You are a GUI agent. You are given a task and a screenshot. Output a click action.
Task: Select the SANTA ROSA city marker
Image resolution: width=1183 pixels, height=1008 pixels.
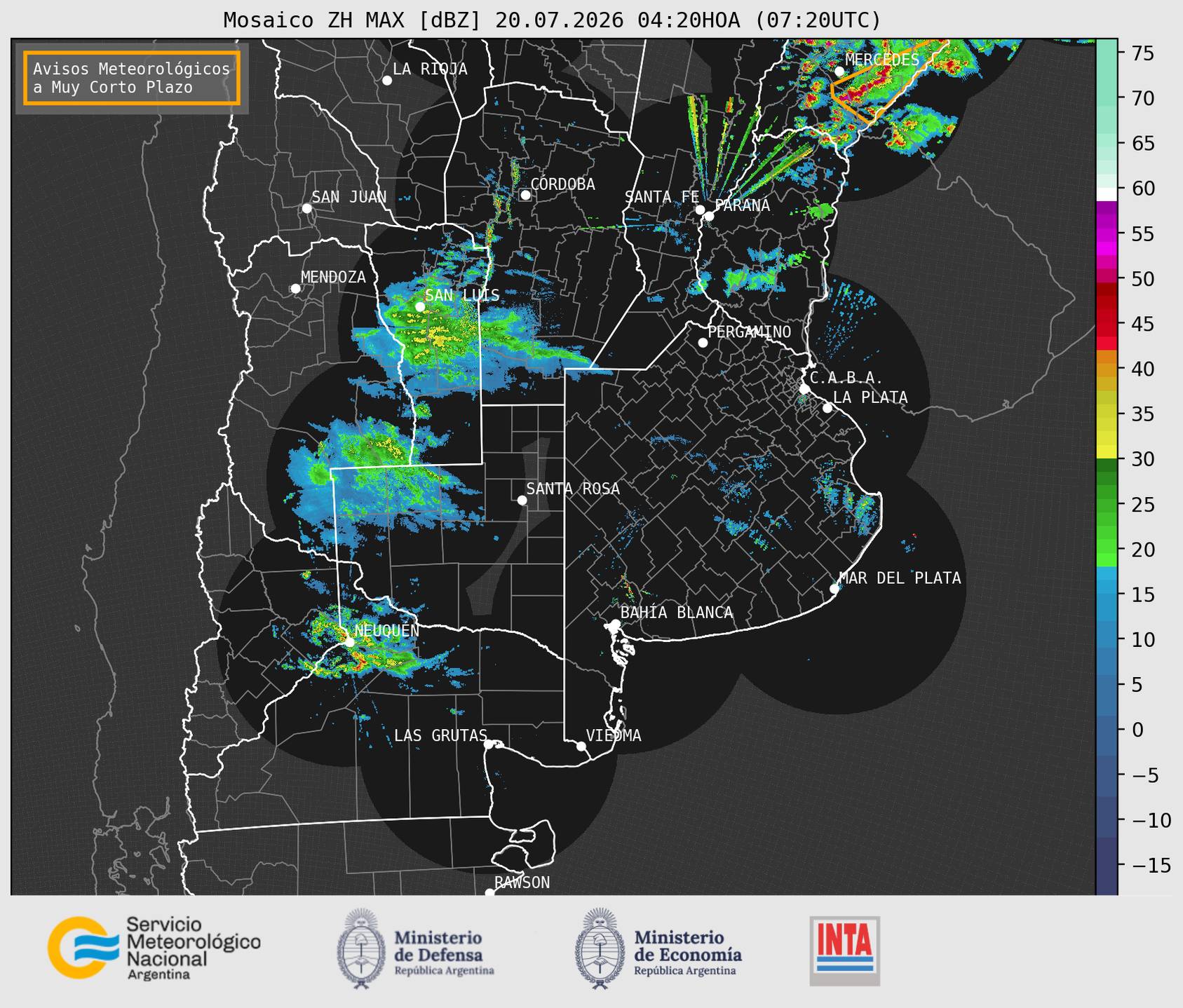click(522, 500)
